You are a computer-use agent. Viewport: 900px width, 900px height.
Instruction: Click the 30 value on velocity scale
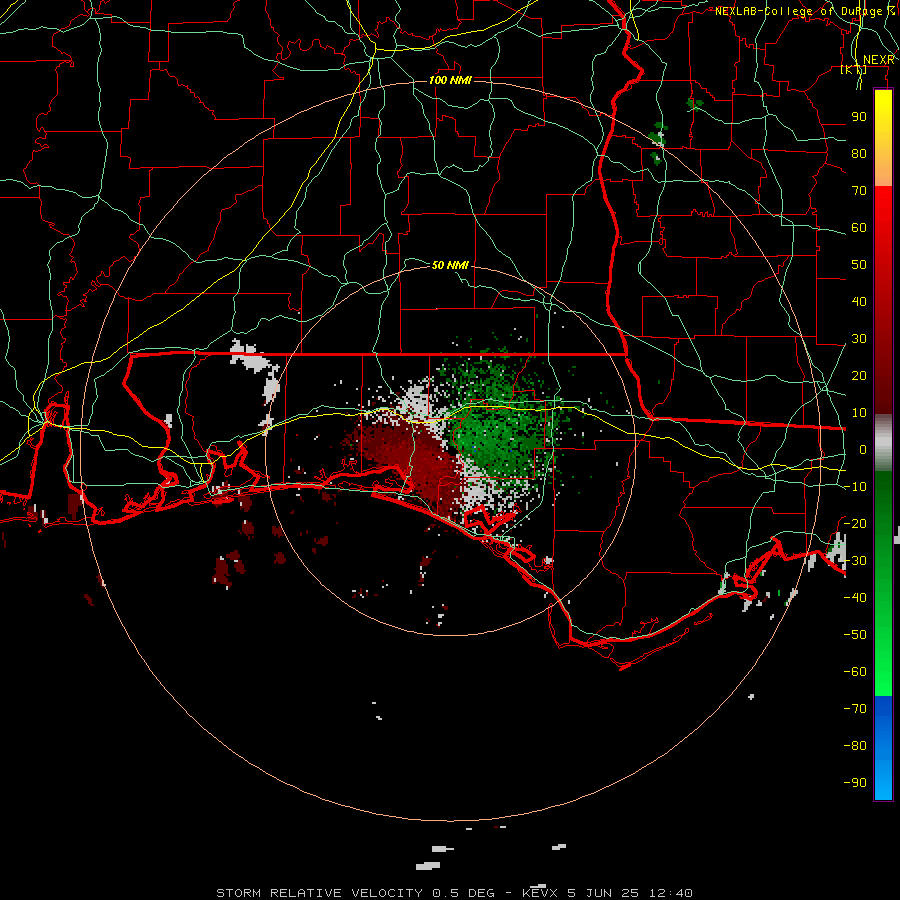point(859,339)
